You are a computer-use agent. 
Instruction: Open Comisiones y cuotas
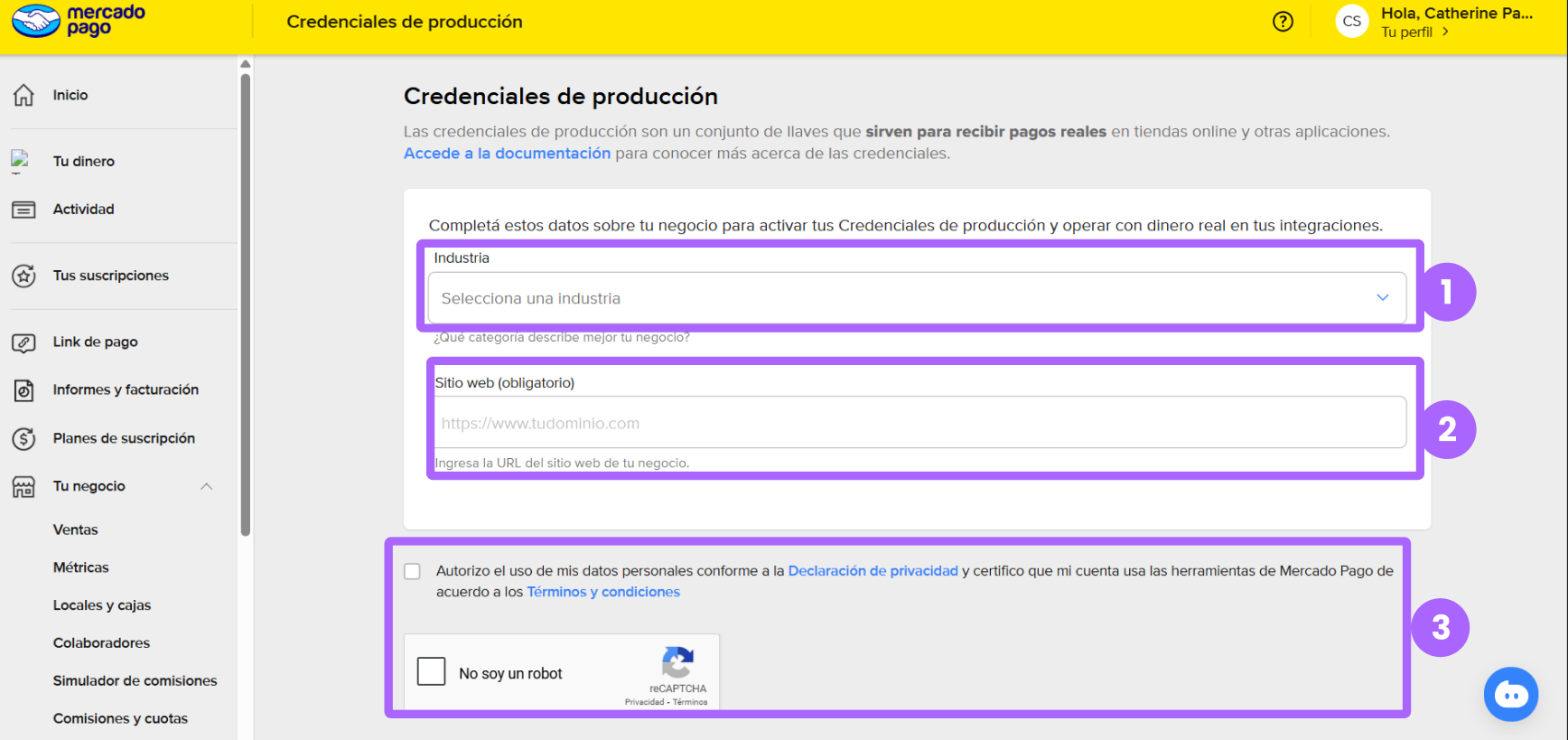coord(121,718)
